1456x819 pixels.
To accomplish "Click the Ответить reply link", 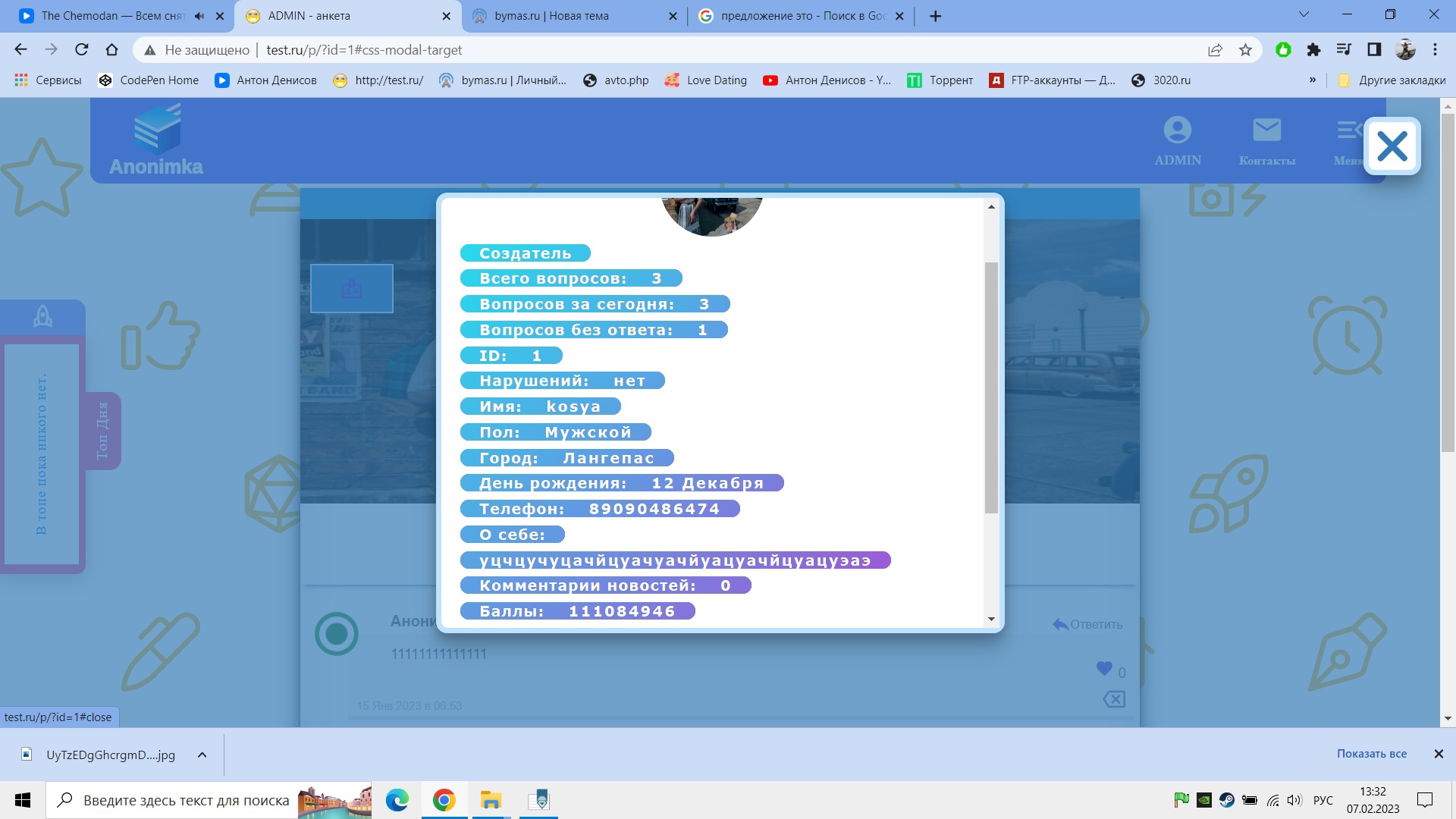I will [x=1087, y=624].
